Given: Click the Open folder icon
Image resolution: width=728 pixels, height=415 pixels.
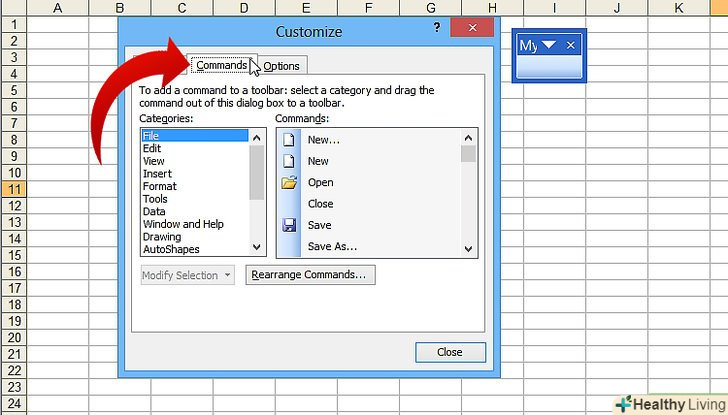Looking at the screenshot, I should 289,182.
